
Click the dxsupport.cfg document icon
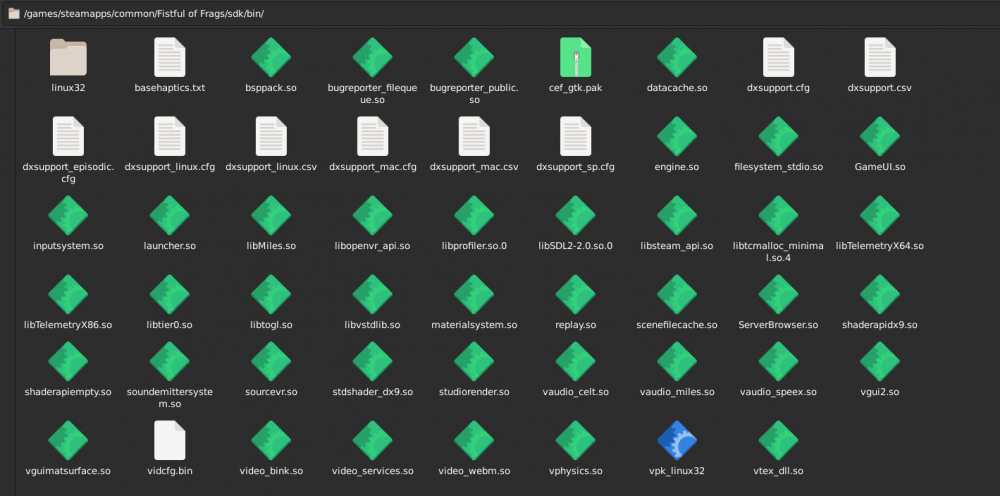pyautogui.click(x=778, y=57)
